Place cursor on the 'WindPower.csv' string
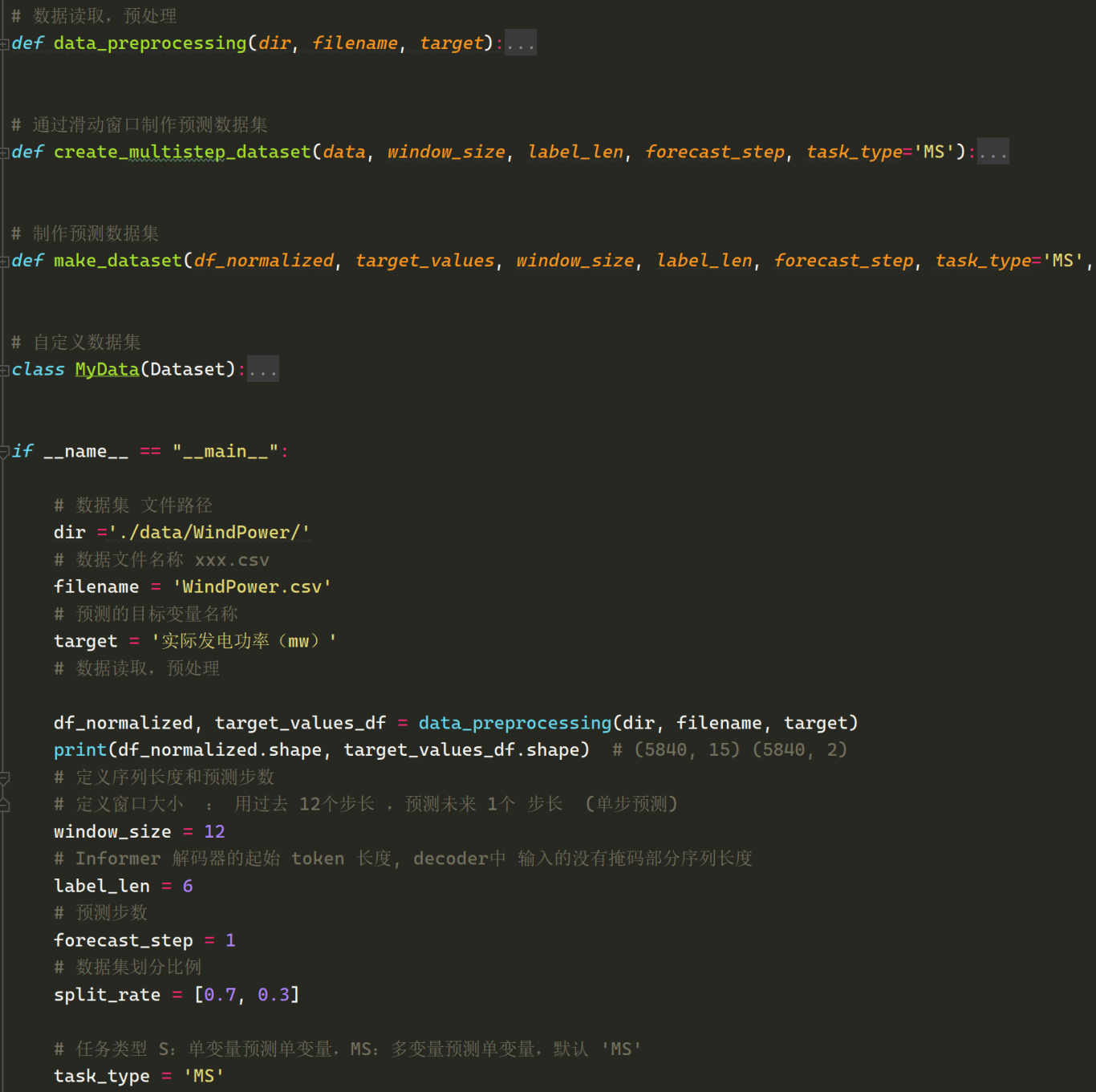 click(x=252, y=587)
